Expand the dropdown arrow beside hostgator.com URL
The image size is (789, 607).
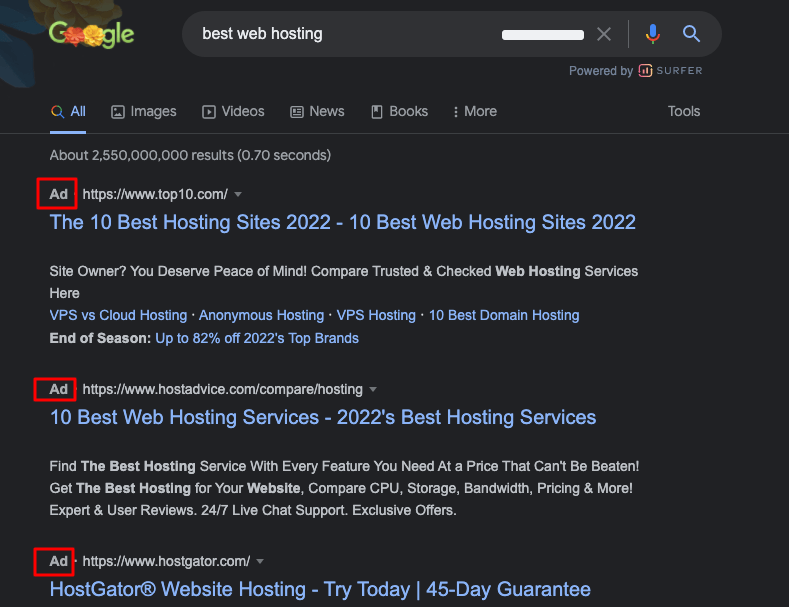260,561
